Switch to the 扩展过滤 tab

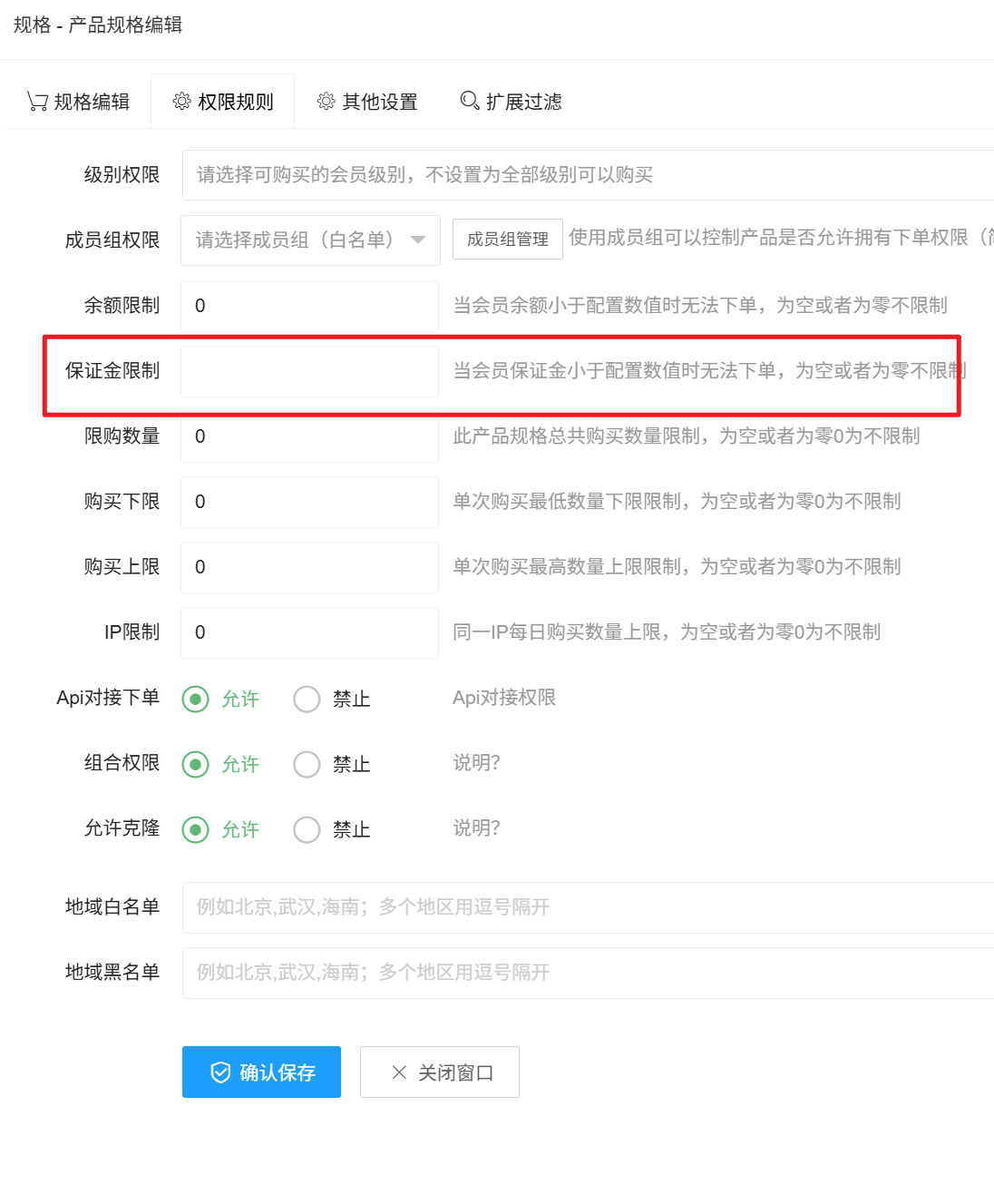pyautogui.click(x=511, y=102)
